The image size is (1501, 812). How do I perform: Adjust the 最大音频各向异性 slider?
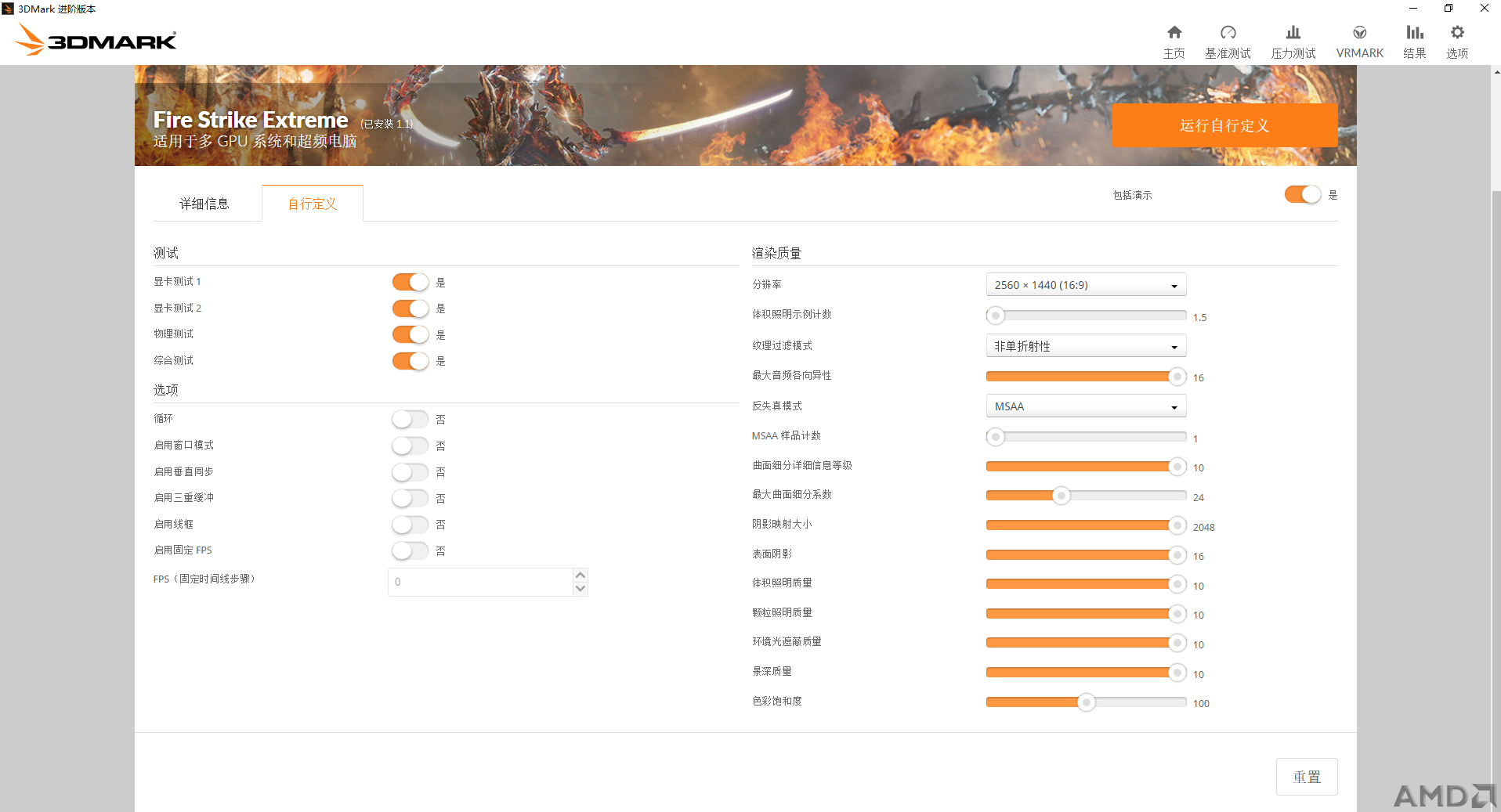(1086, 377)
